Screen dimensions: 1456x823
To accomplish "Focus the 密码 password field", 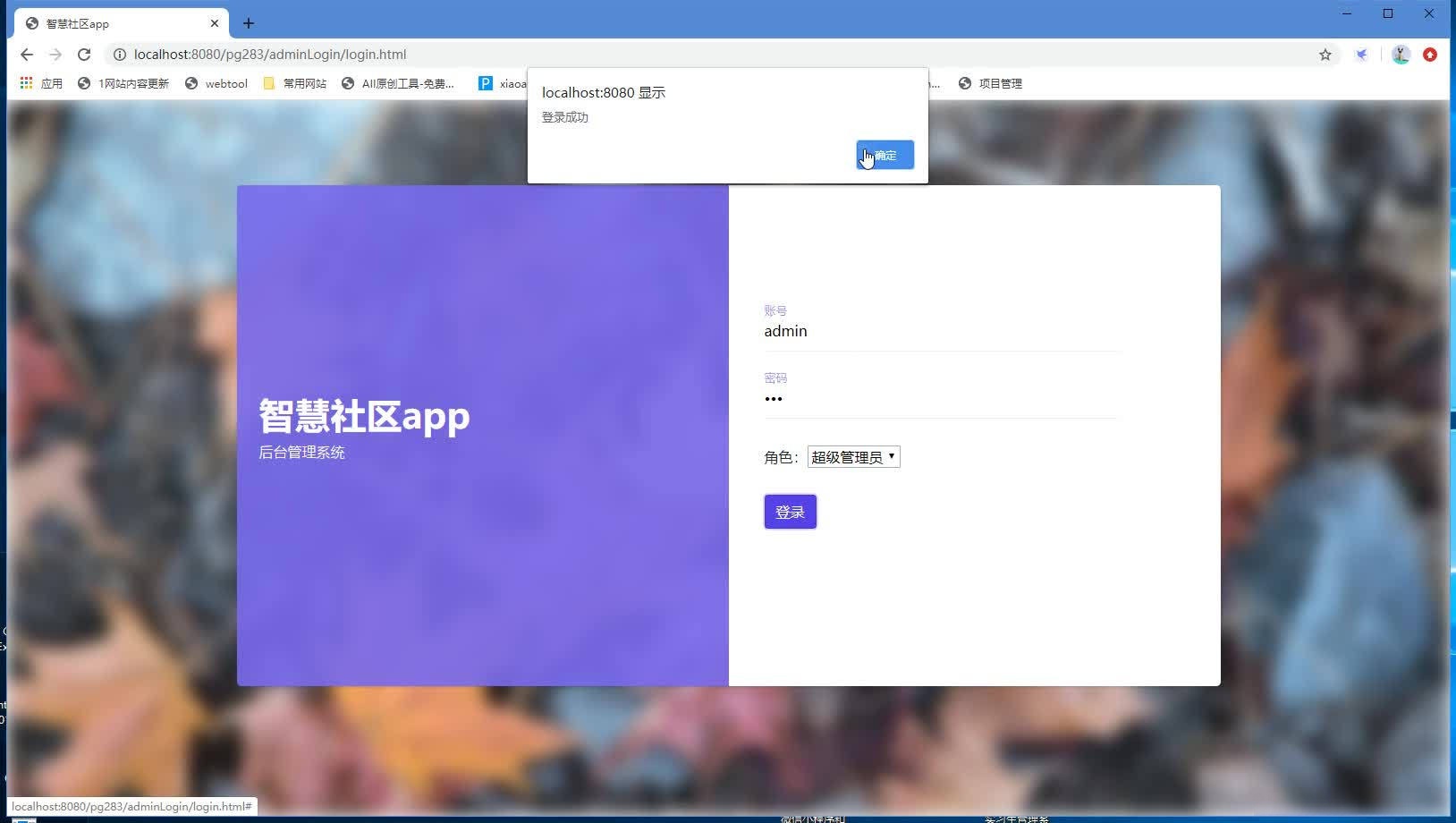I will coord(941,399).
